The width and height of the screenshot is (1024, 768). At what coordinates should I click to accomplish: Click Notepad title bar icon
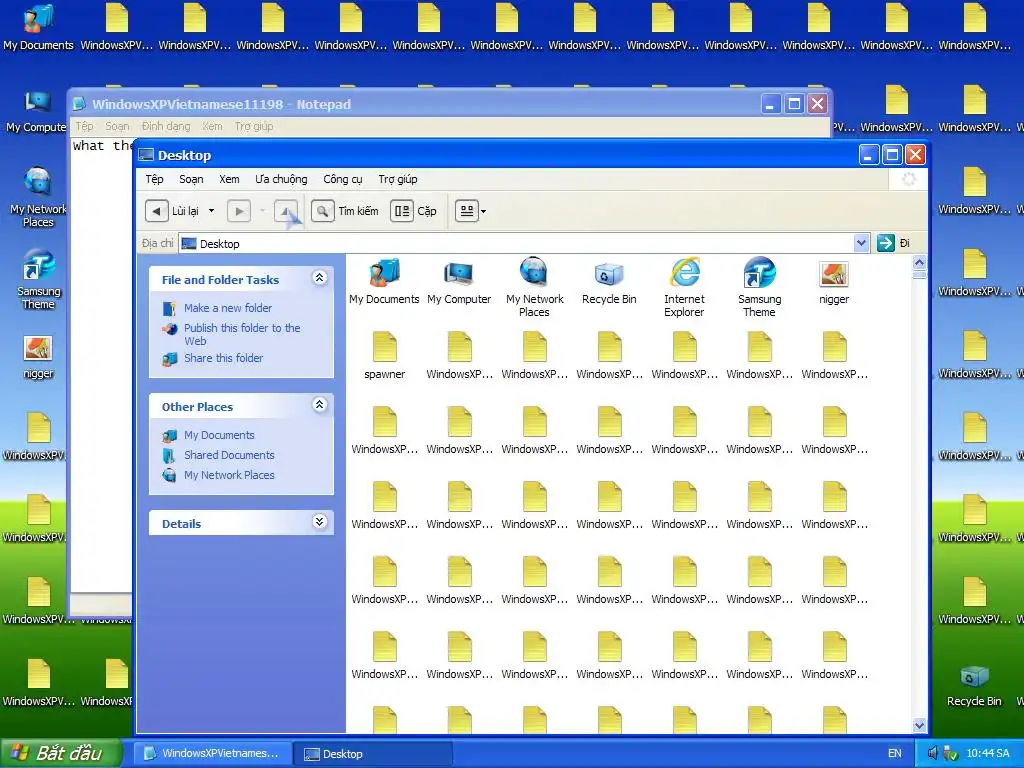pyautogui.click(x=80, y=104)
